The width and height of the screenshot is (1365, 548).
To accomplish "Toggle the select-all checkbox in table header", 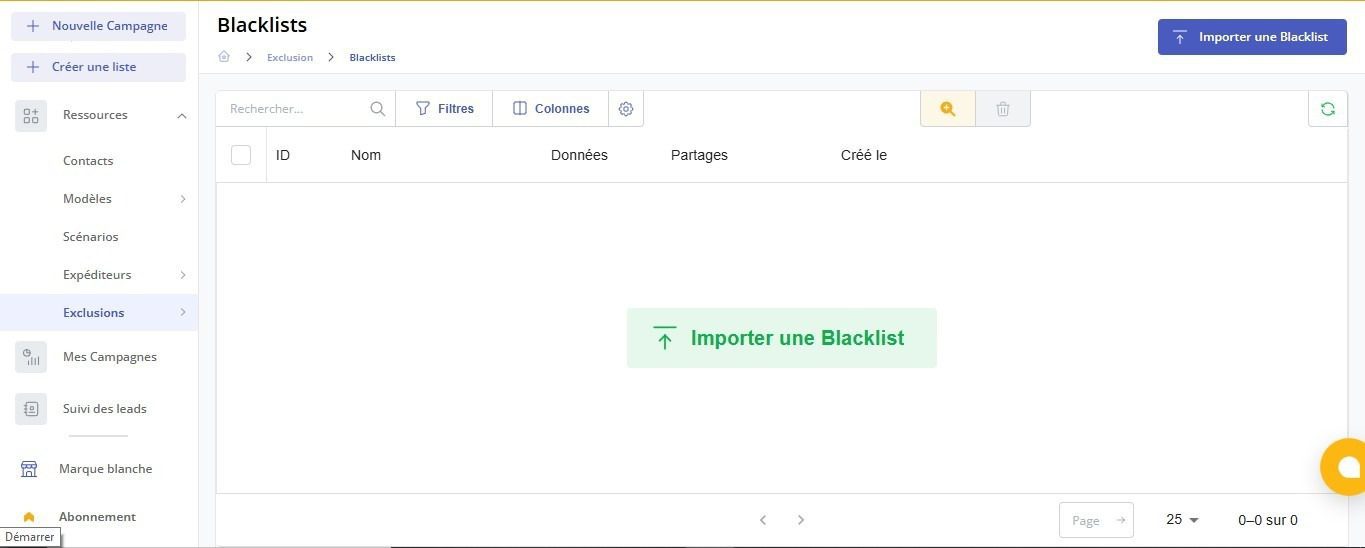I will click(241, 155).
